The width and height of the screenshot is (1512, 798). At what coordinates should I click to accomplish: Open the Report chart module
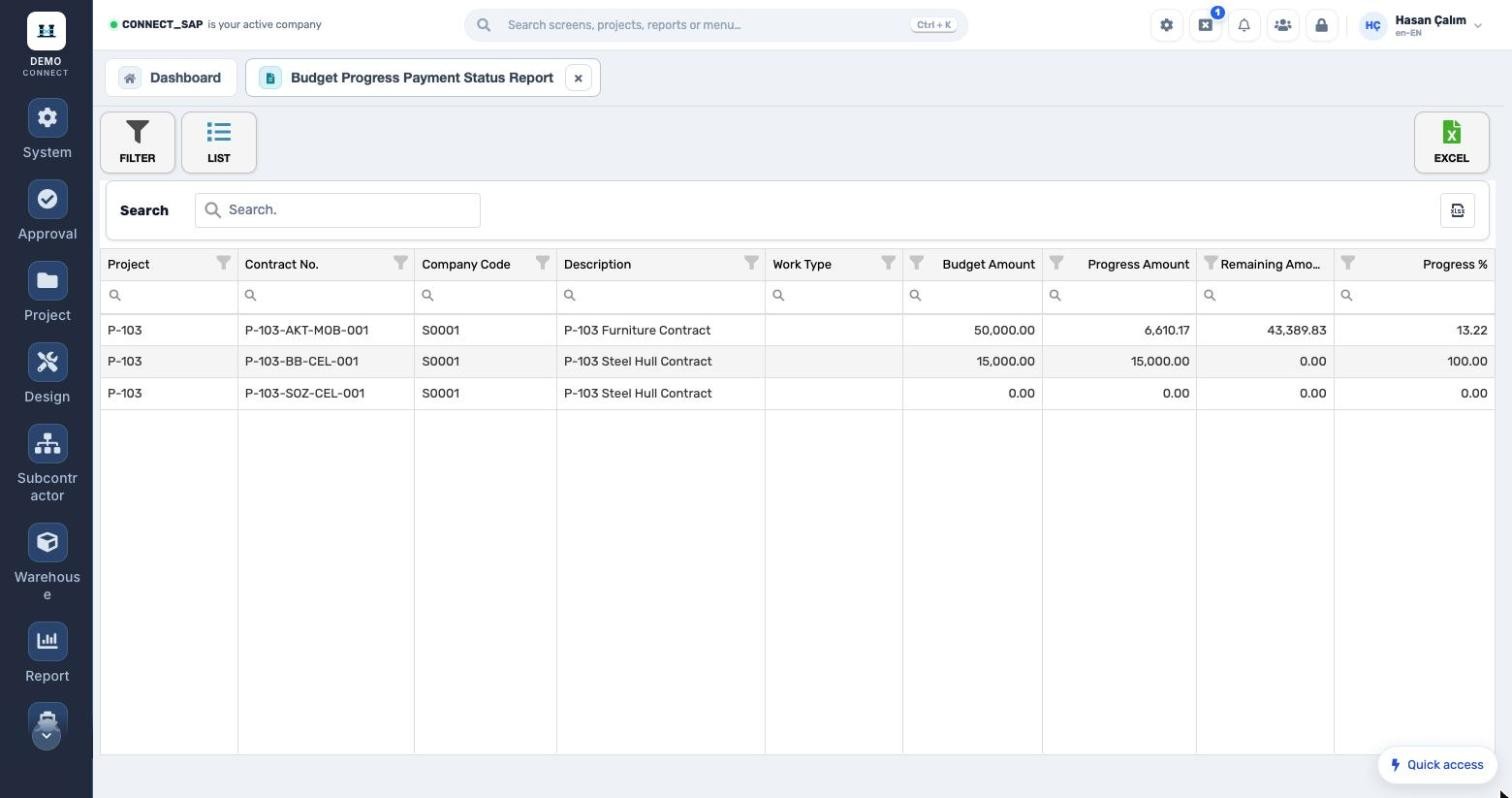click(x=47, y=653)
